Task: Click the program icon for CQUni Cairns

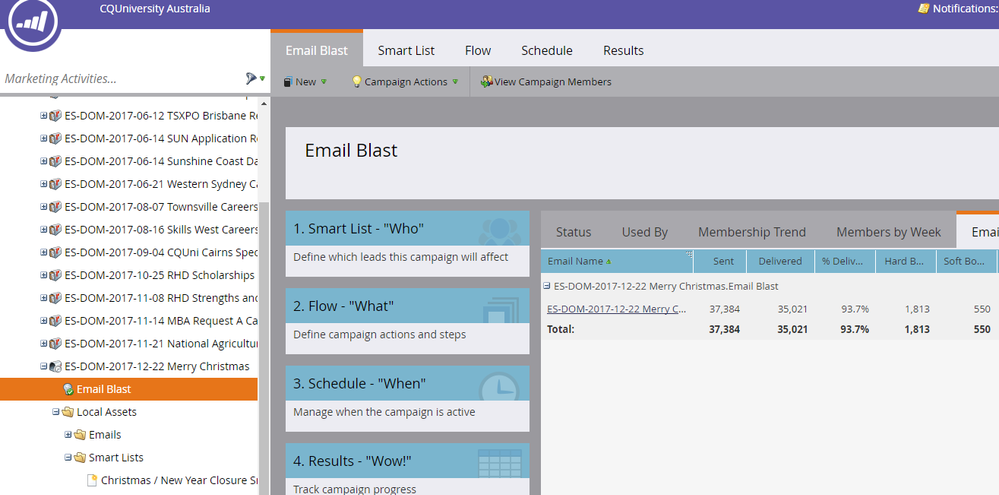Action: [55, 252]
